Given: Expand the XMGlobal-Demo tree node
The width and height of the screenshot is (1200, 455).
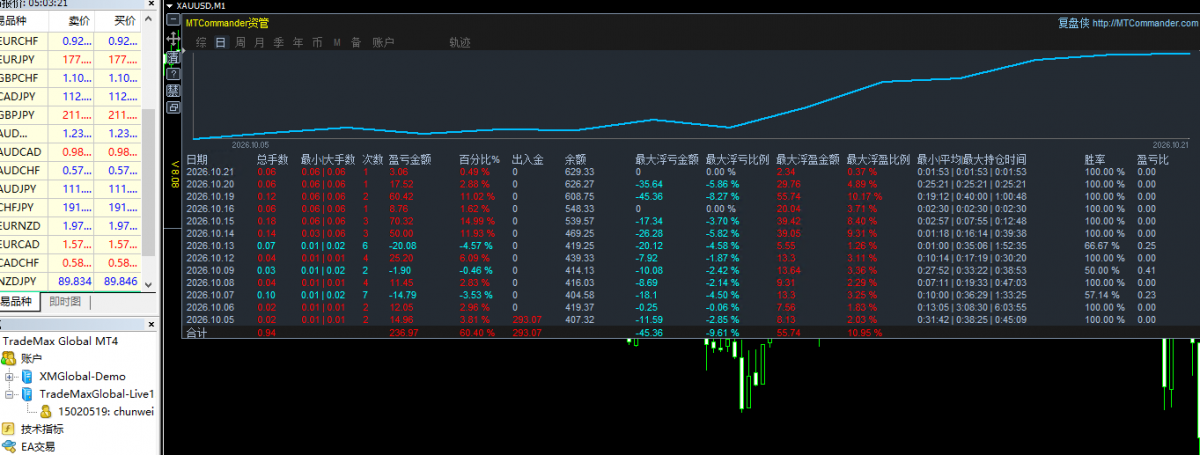Looking at the screenshot, I should point(10,376).
